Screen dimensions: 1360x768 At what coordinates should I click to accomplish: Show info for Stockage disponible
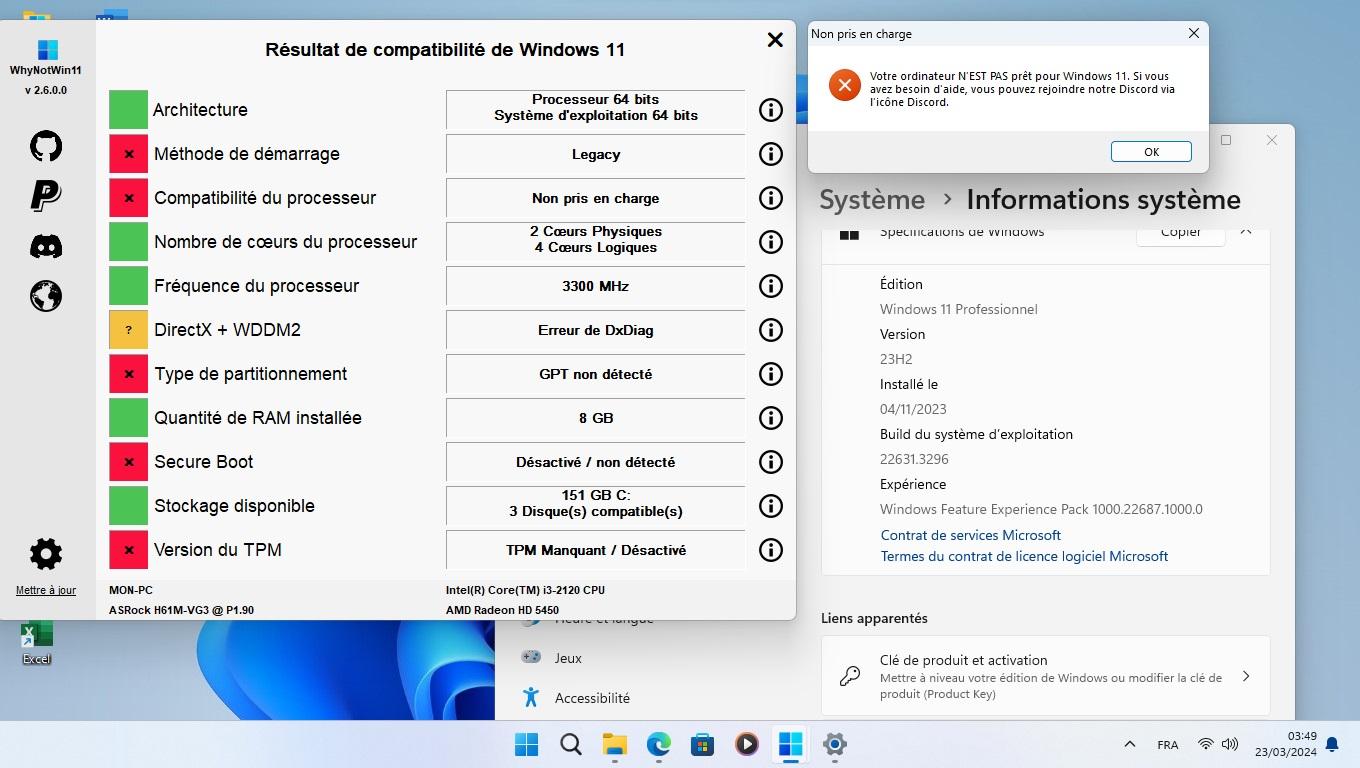pos(770,506)
